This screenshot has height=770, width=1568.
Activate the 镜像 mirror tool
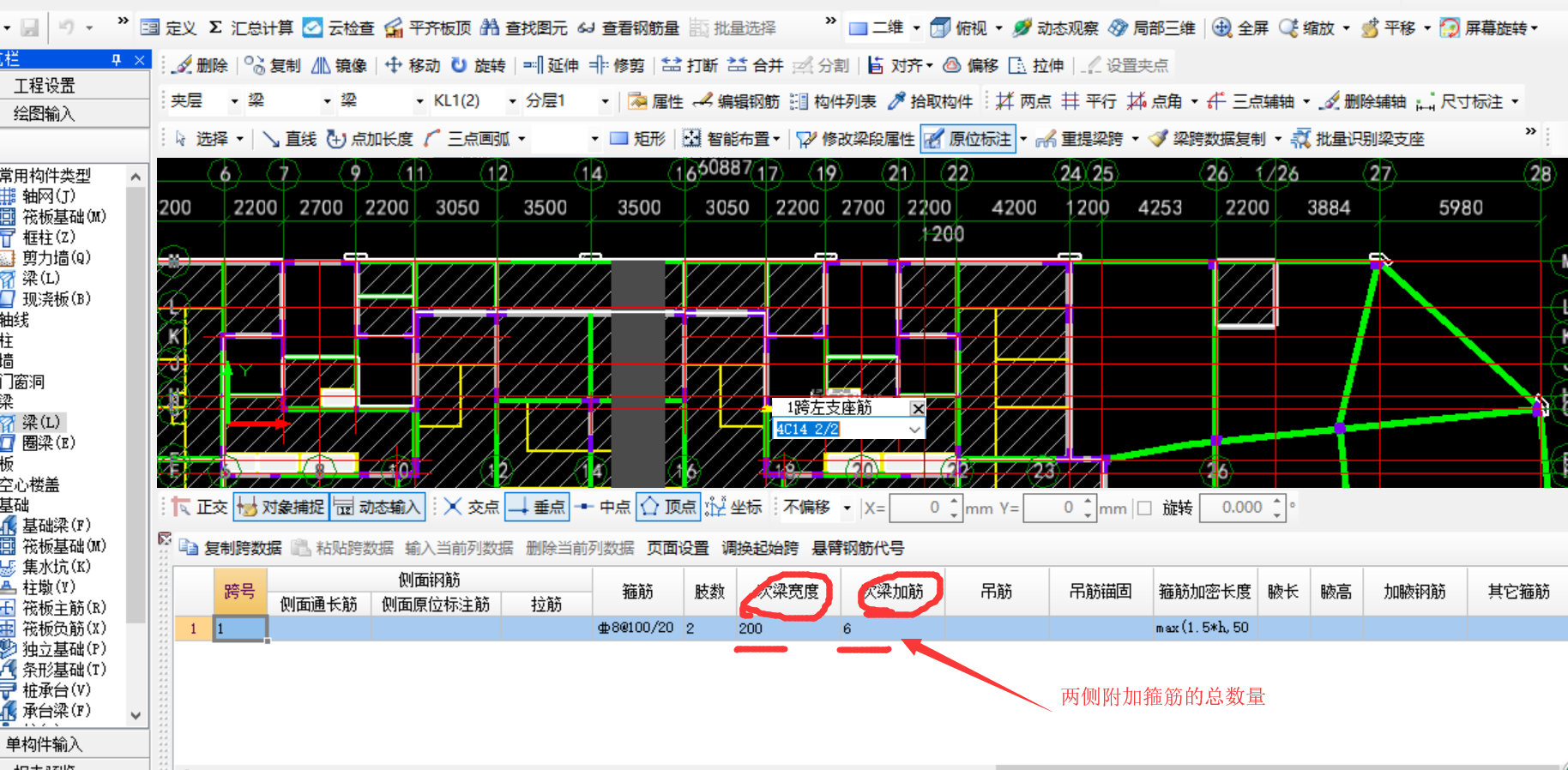[x=340, y=65]
